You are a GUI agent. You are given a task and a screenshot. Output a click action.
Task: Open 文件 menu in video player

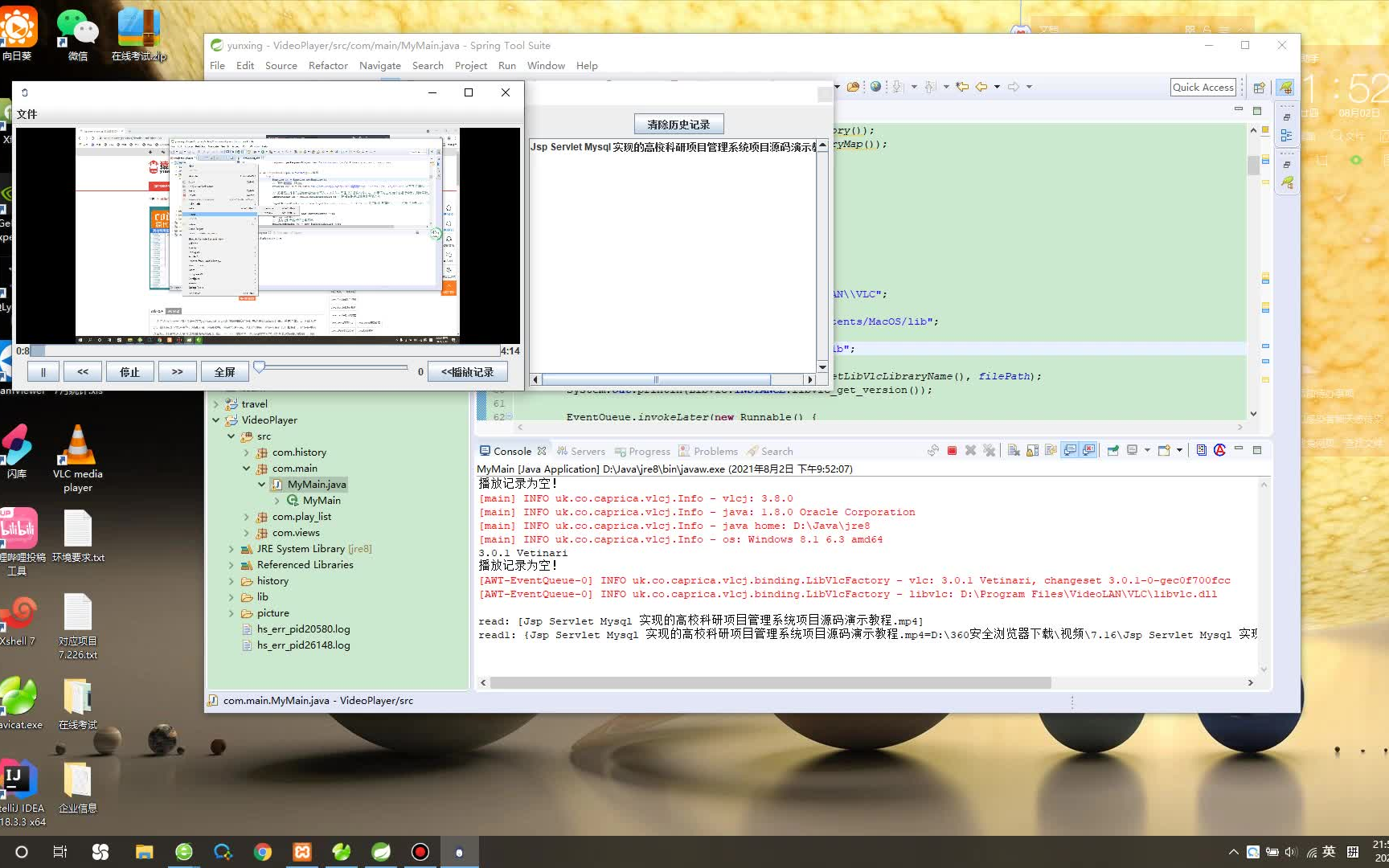click(27, 114)
